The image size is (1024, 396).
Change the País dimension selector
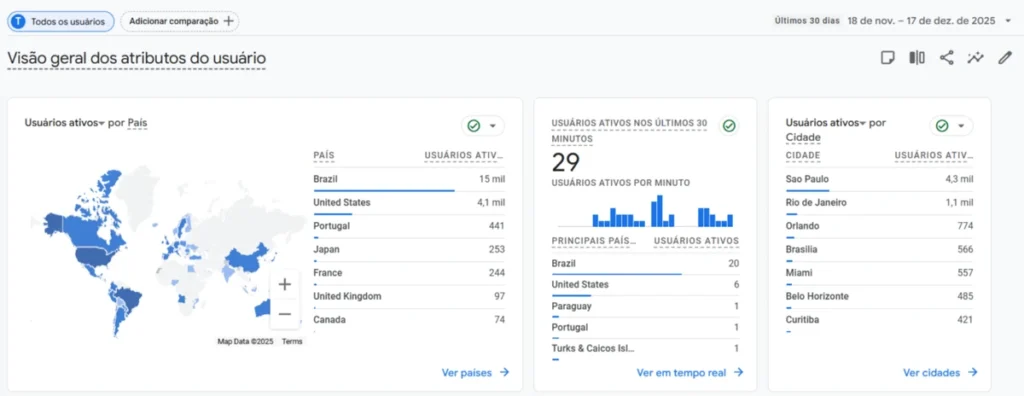137,123
